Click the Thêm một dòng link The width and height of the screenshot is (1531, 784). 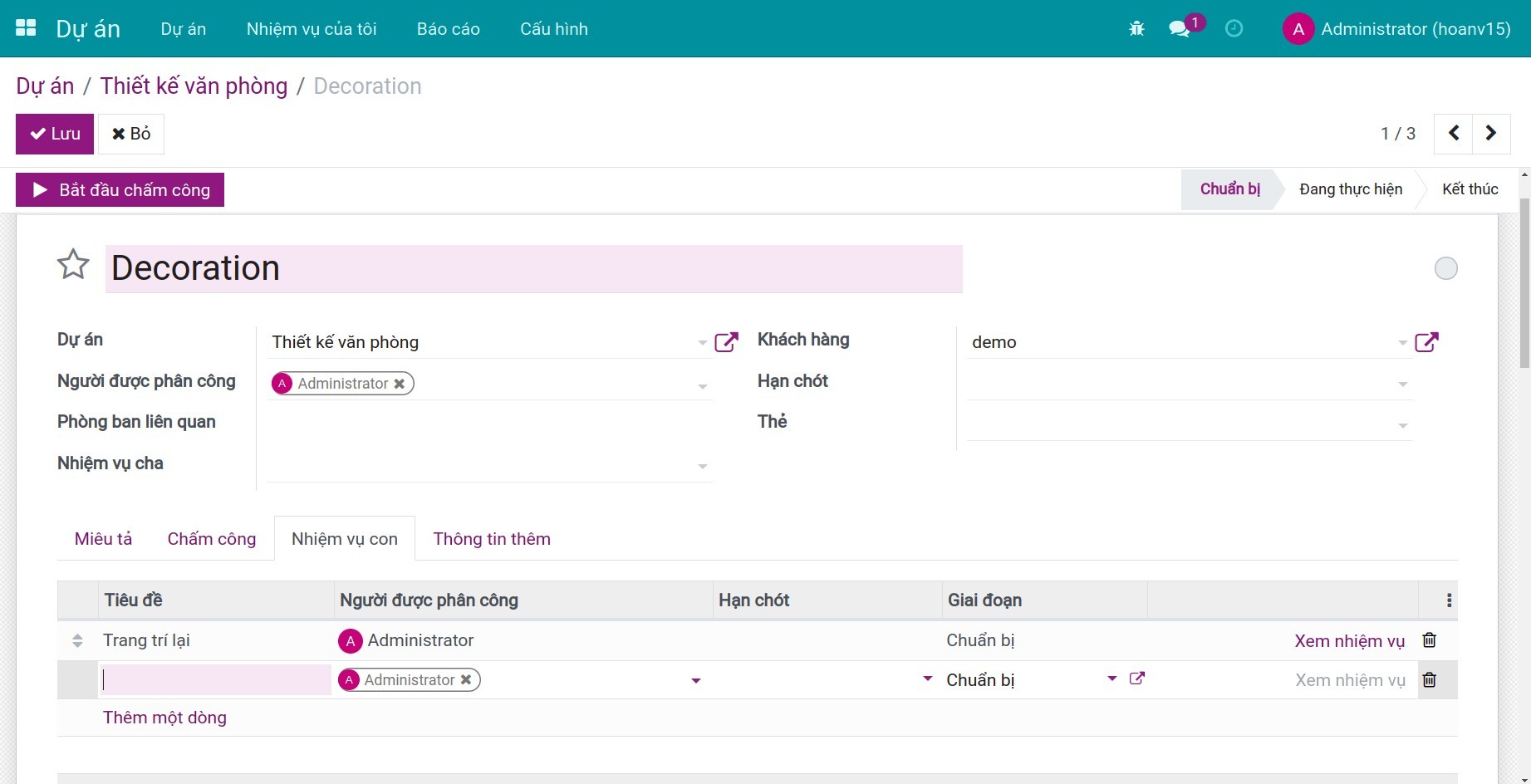pyautogui.click(x=164, y=718)
